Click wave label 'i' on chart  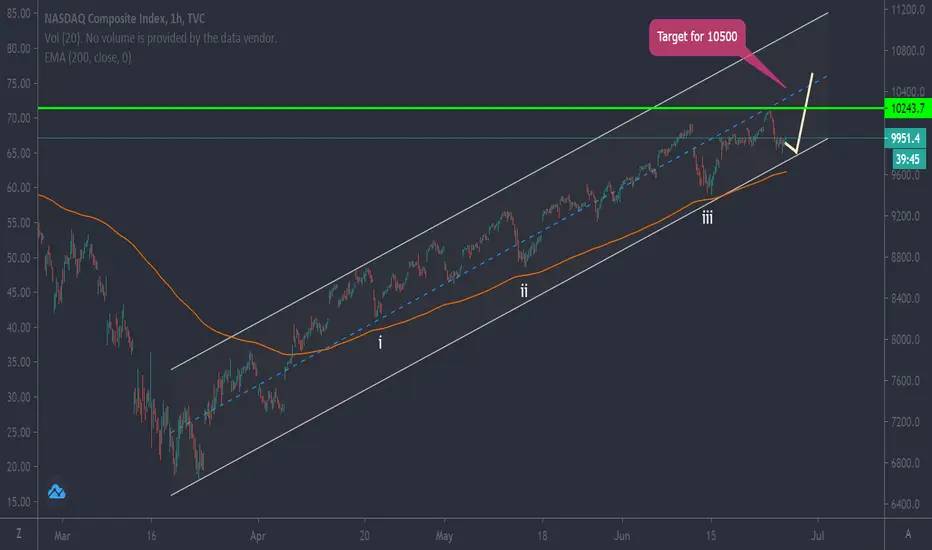click(x=380, y=342)
